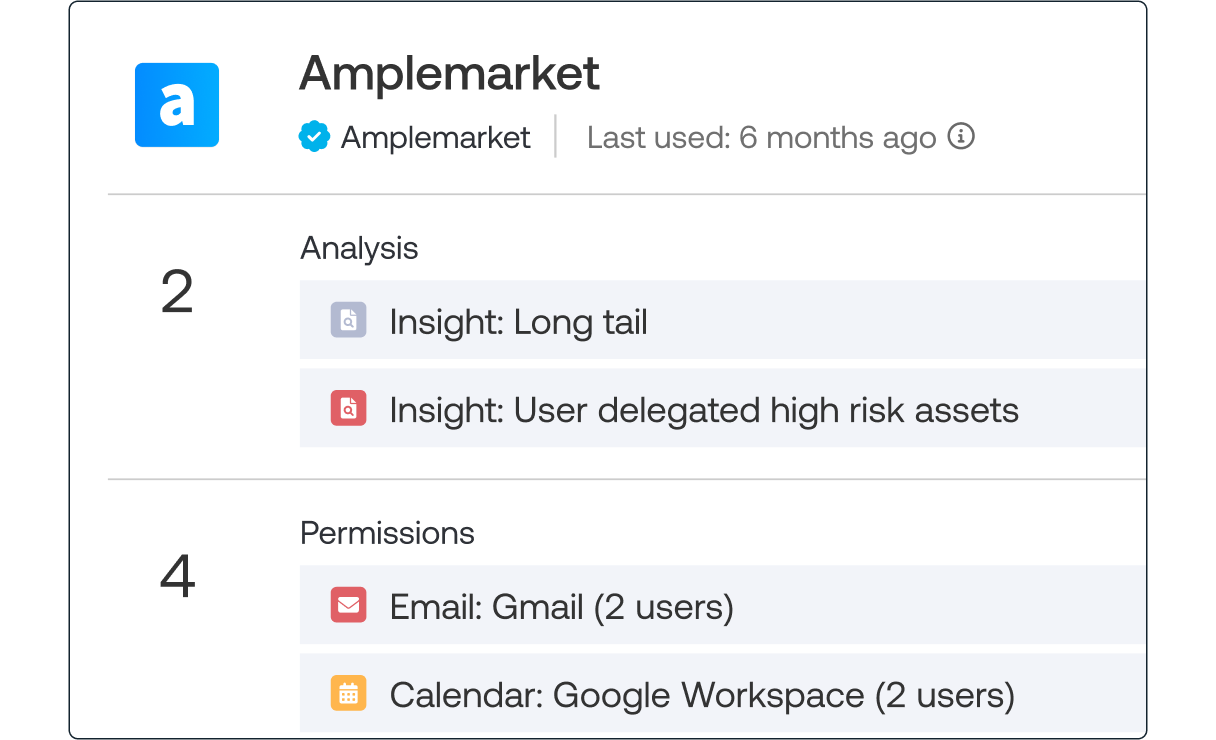The image size is (1216, 740).
Task: Click the blue verified badge icon
Action: pyautogui.click(x=314, y=137)
